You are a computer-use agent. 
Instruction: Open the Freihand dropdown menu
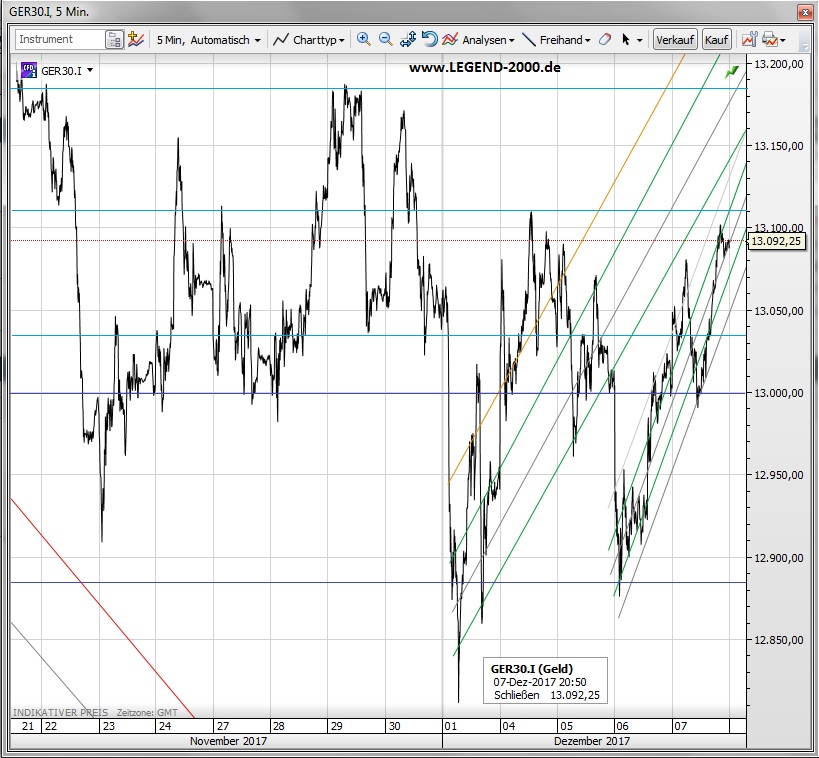[x=565, y=40]
